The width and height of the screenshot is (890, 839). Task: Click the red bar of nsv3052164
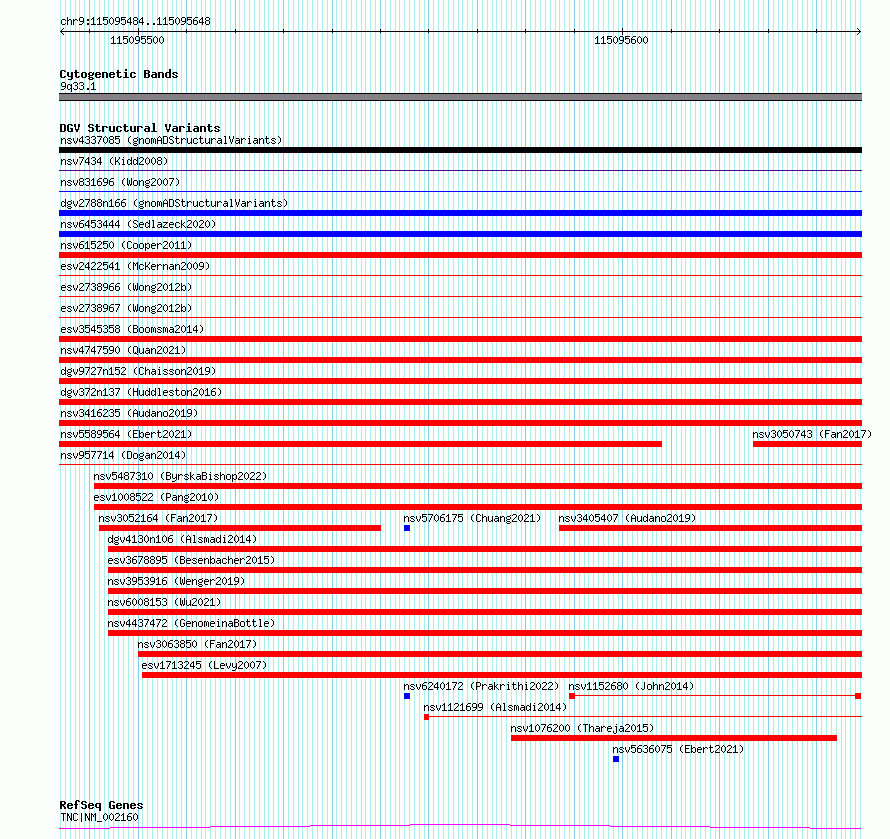[240, 528]
